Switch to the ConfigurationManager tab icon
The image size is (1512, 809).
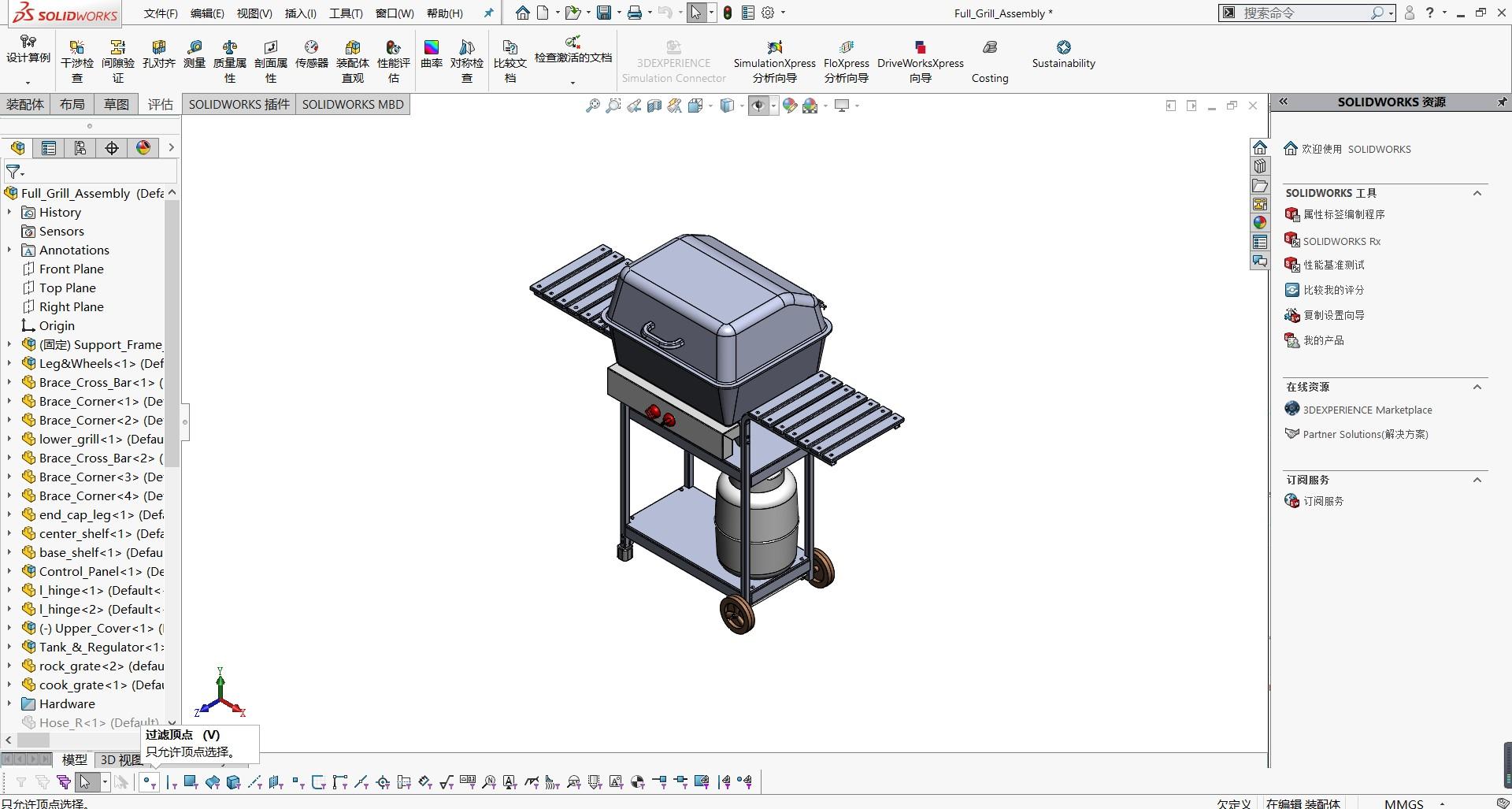80,148
